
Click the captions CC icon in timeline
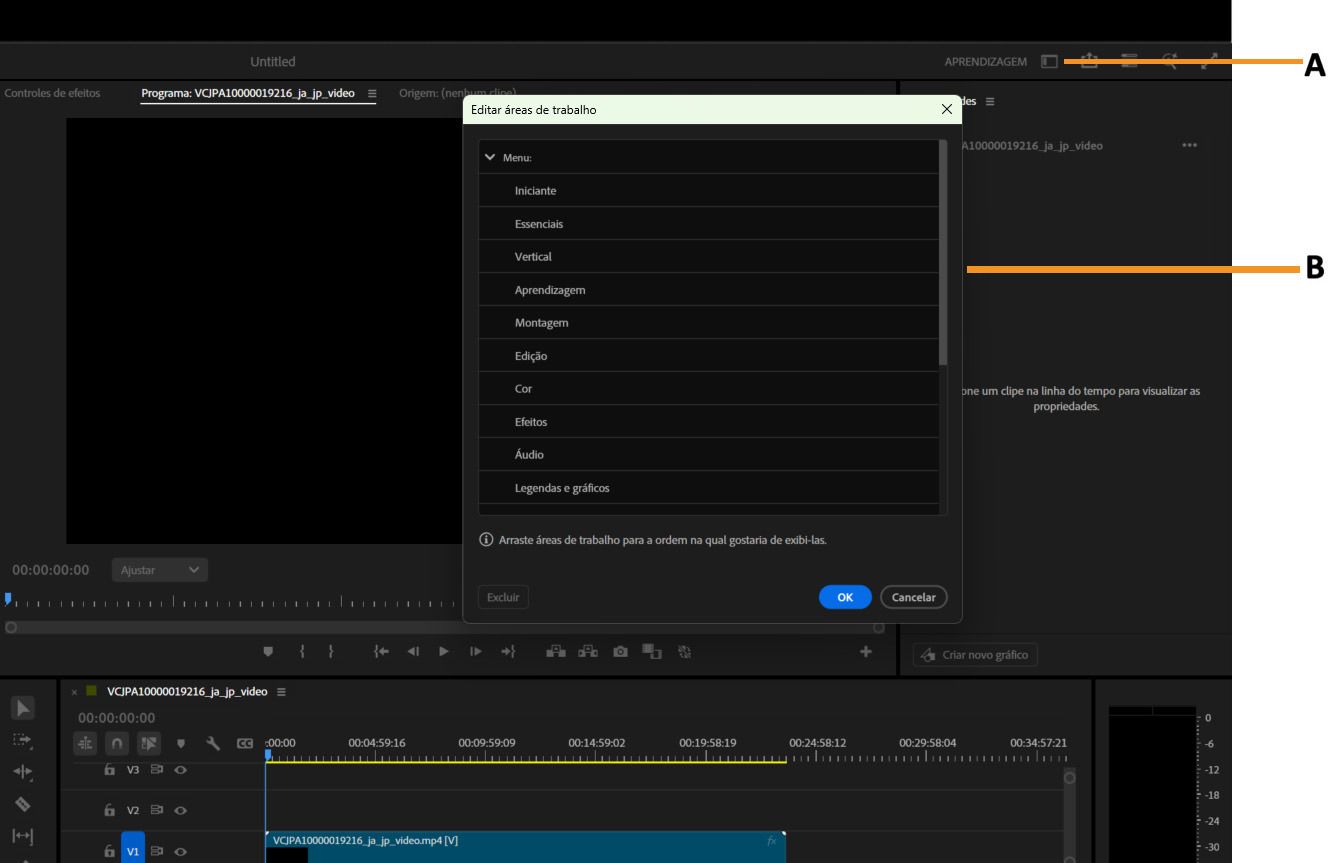coord(245,742)
